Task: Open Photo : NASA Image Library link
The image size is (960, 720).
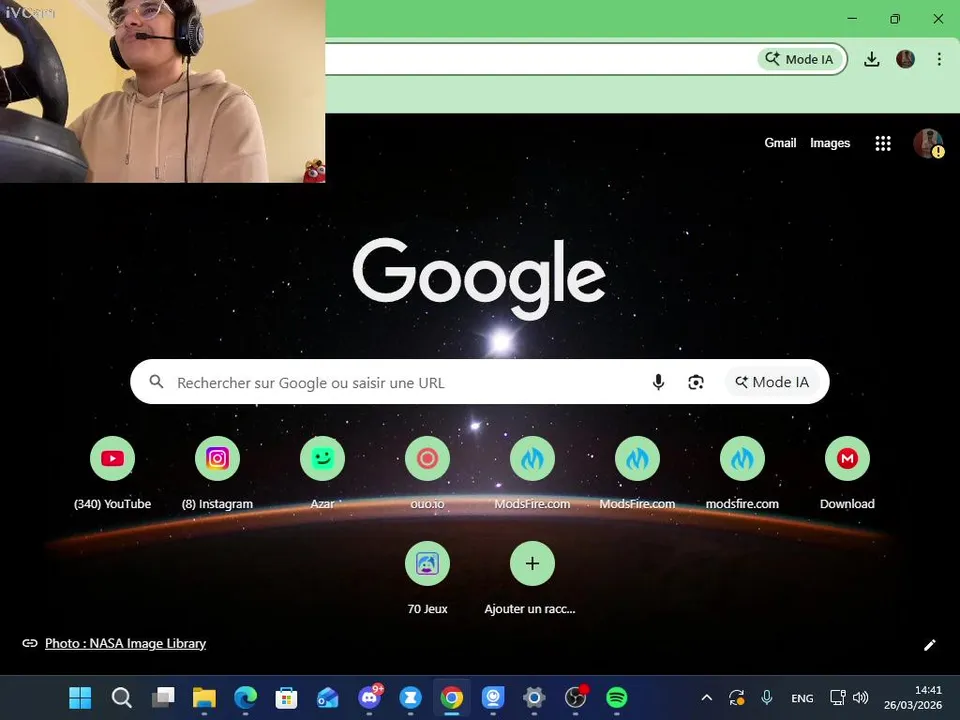Action: [x=125, y=643]
